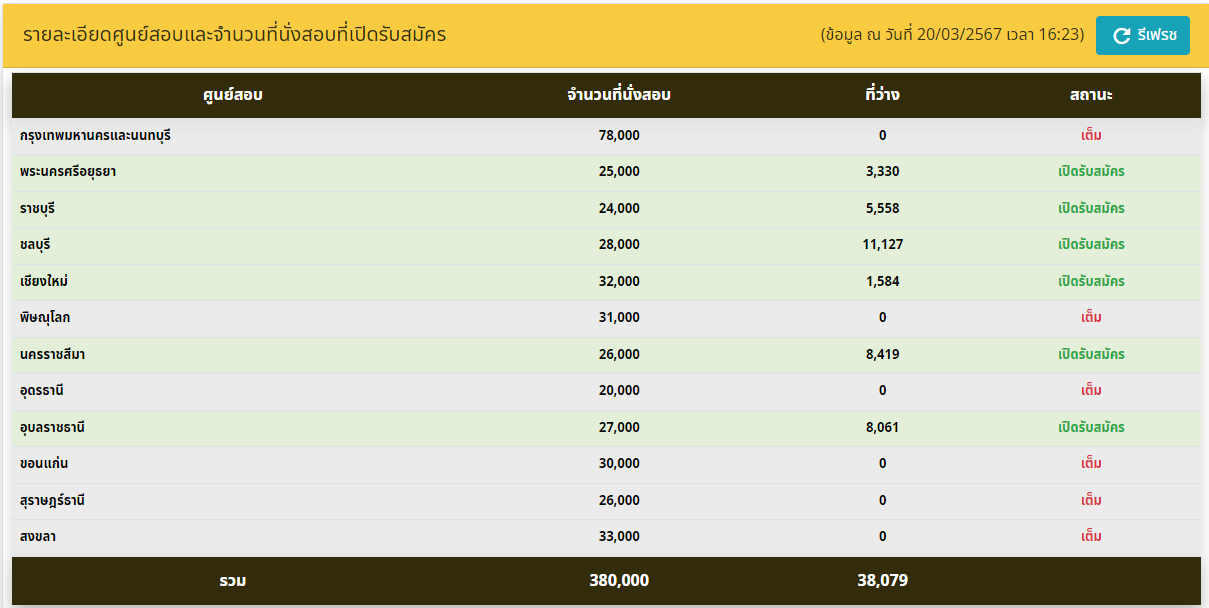This screenshot has width=1209, height=608.
Task: Click the 8,419 vacancy value
Action: click(883, 354)
